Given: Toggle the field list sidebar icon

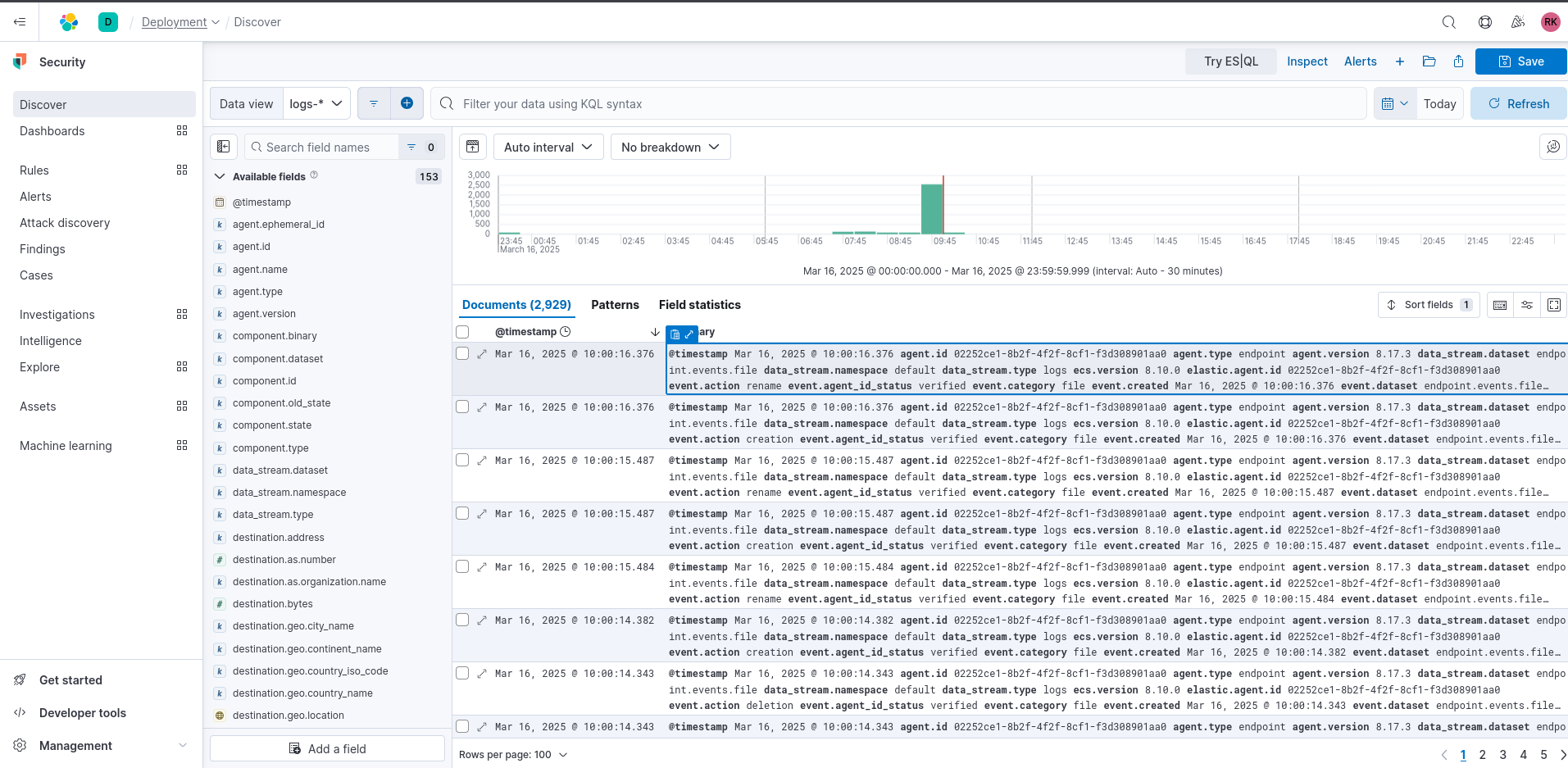Looking at the screenshot, I should point(224,147).
